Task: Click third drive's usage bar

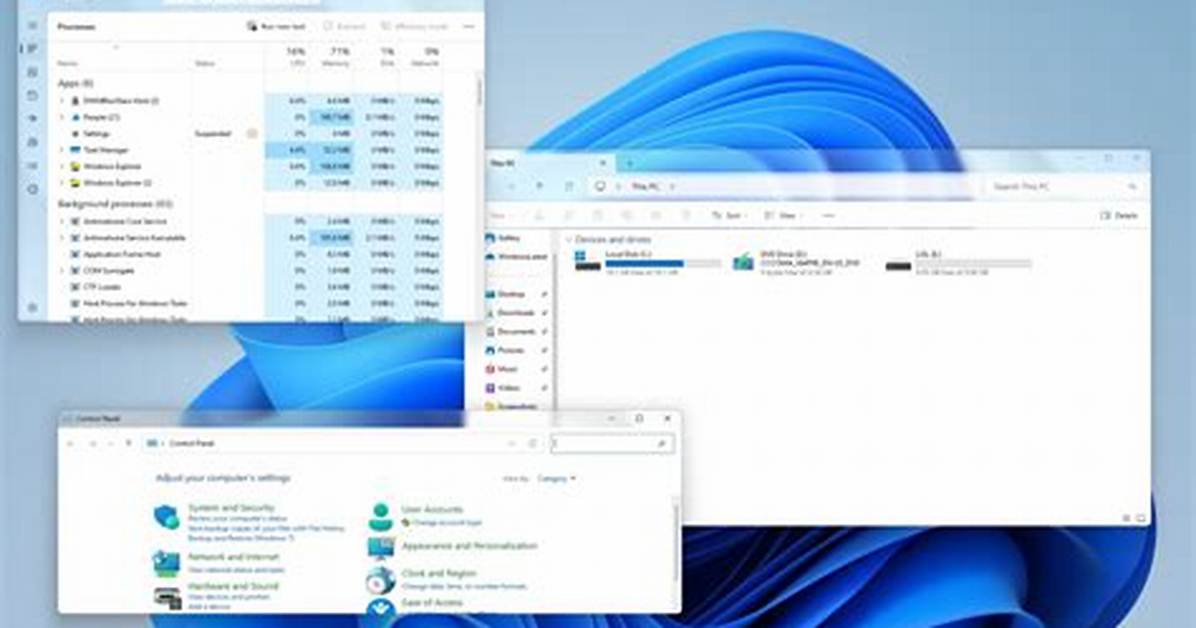Action: coord(973,263)
